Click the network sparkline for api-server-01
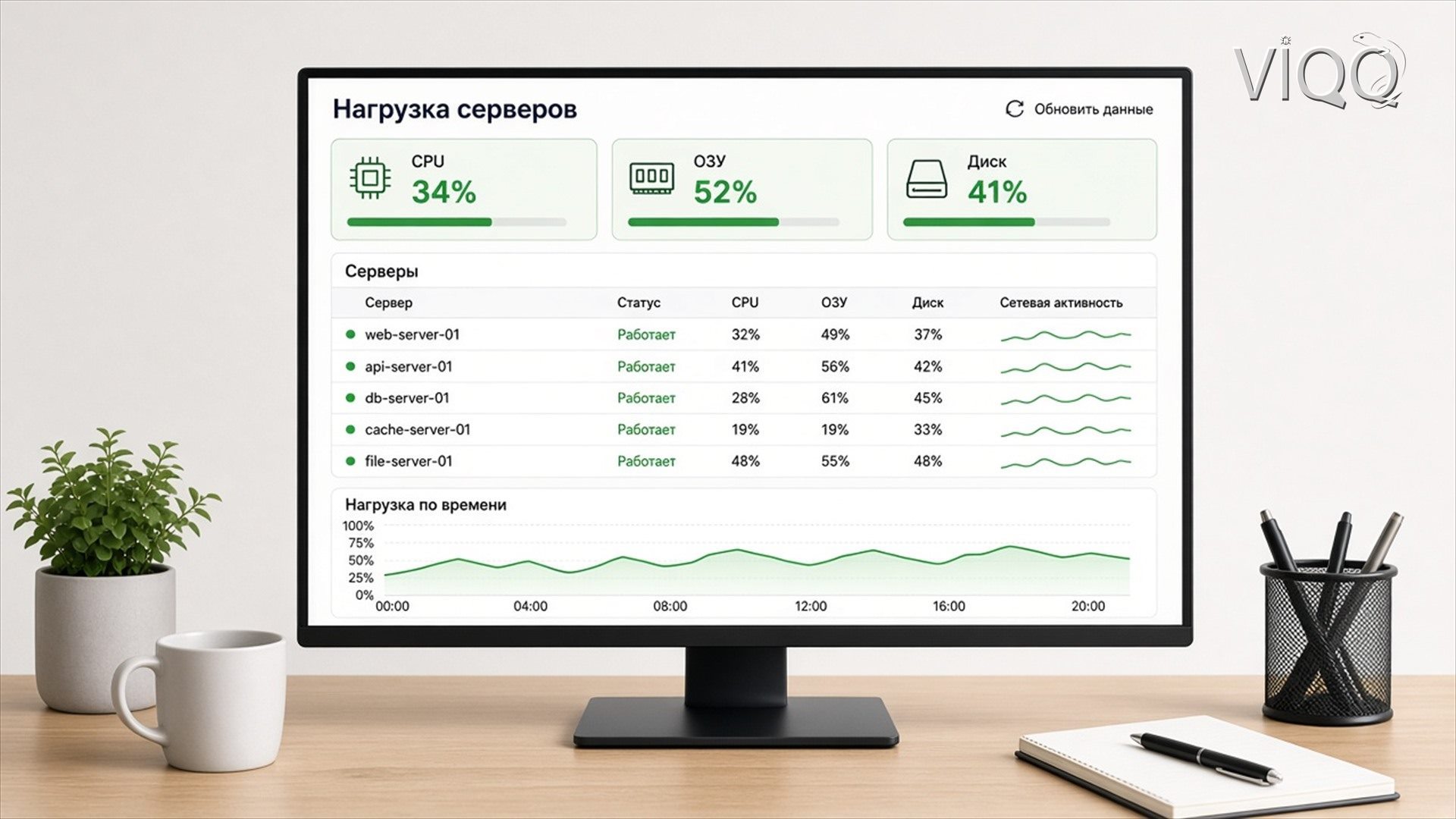The width and height of the screenshot is (1456, 819). coord(1065,367)
